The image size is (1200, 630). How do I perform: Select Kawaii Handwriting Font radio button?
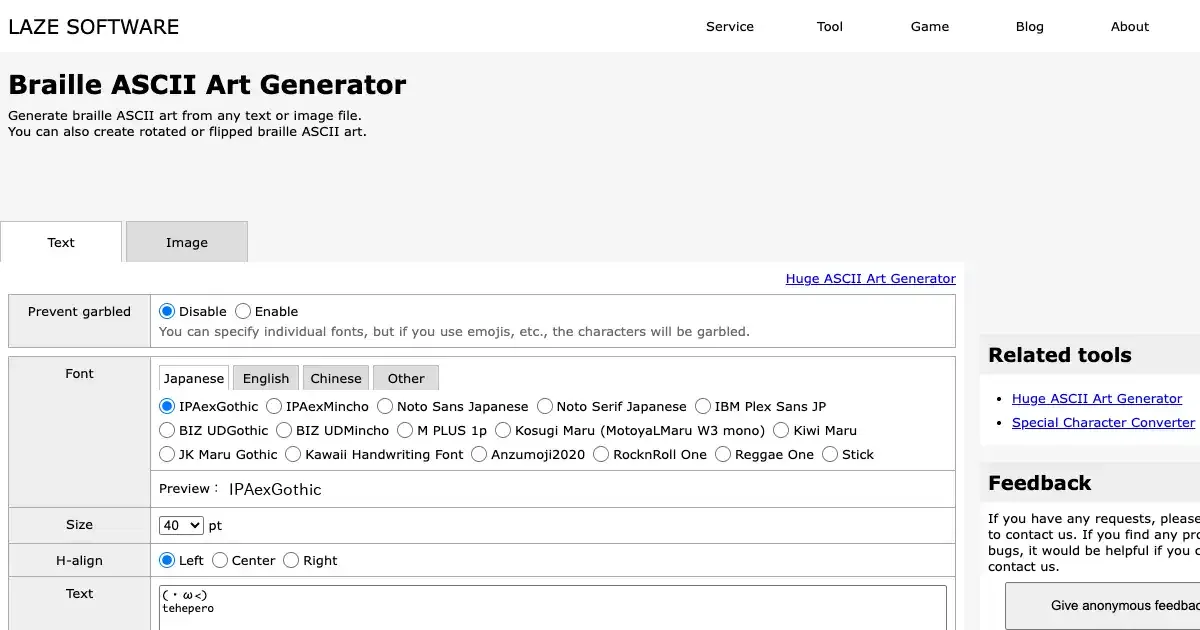pos(294,454)
